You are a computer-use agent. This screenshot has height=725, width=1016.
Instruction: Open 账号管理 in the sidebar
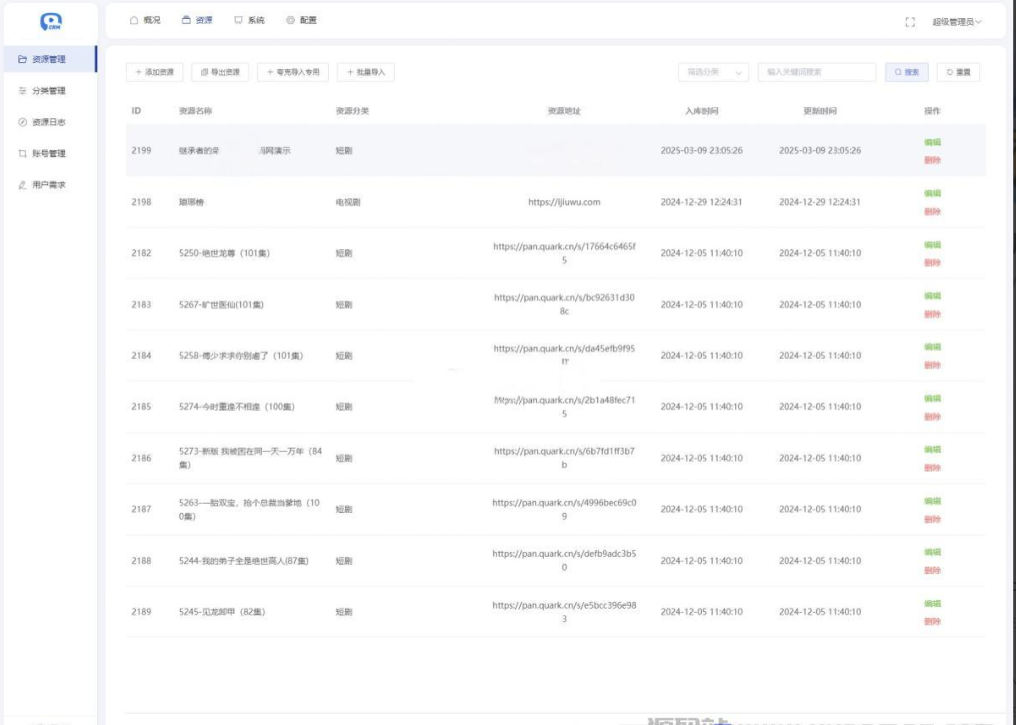(x=48, y=154)
